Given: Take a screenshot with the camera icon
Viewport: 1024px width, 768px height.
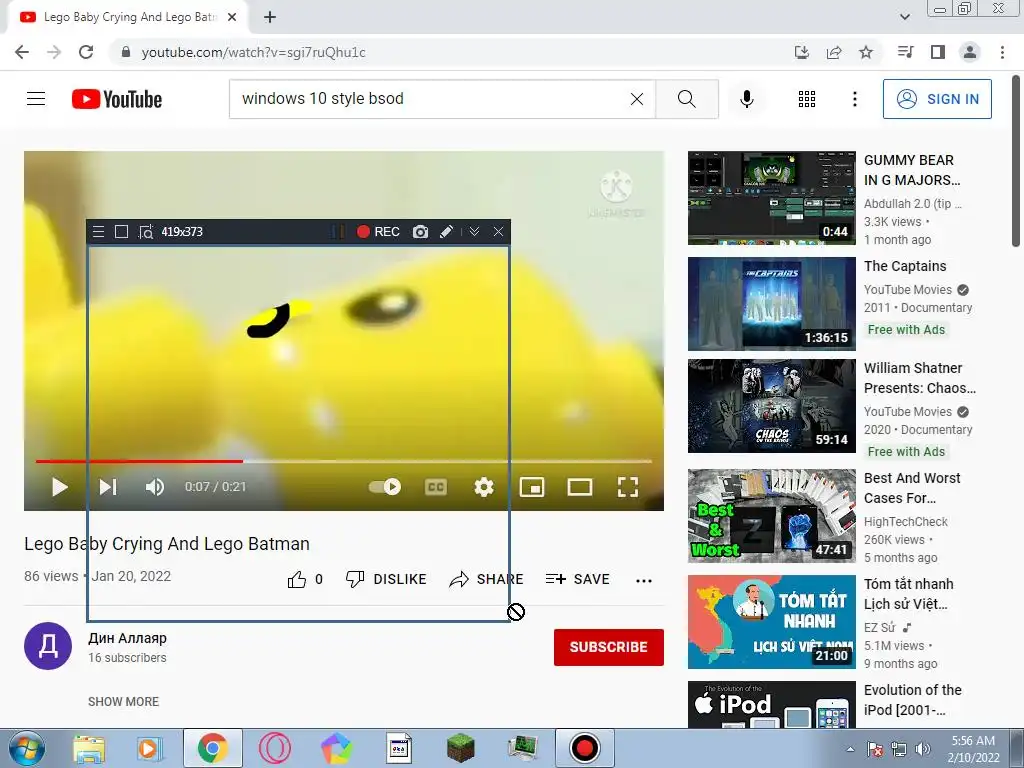Looking at the screenshot, I should [421, 231].
